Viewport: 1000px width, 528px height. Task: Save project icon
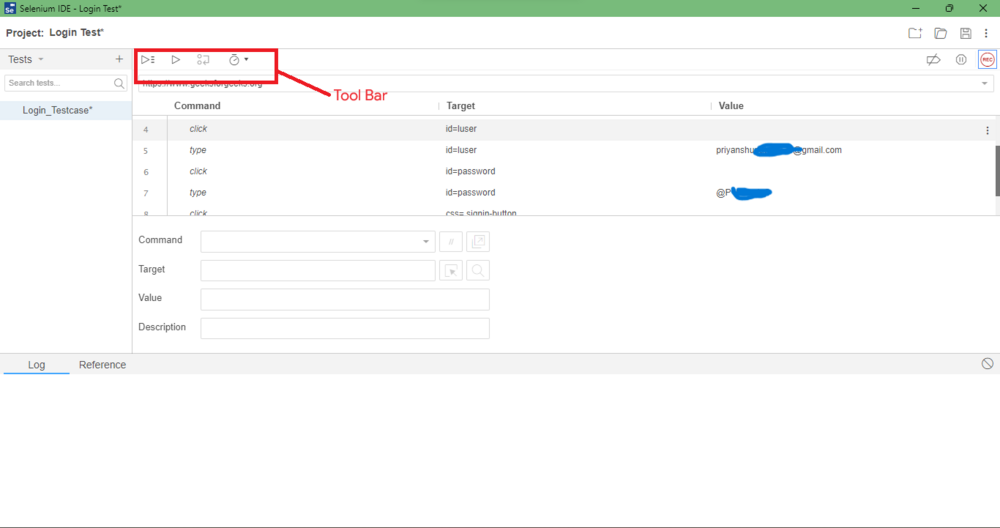[966, 33]
